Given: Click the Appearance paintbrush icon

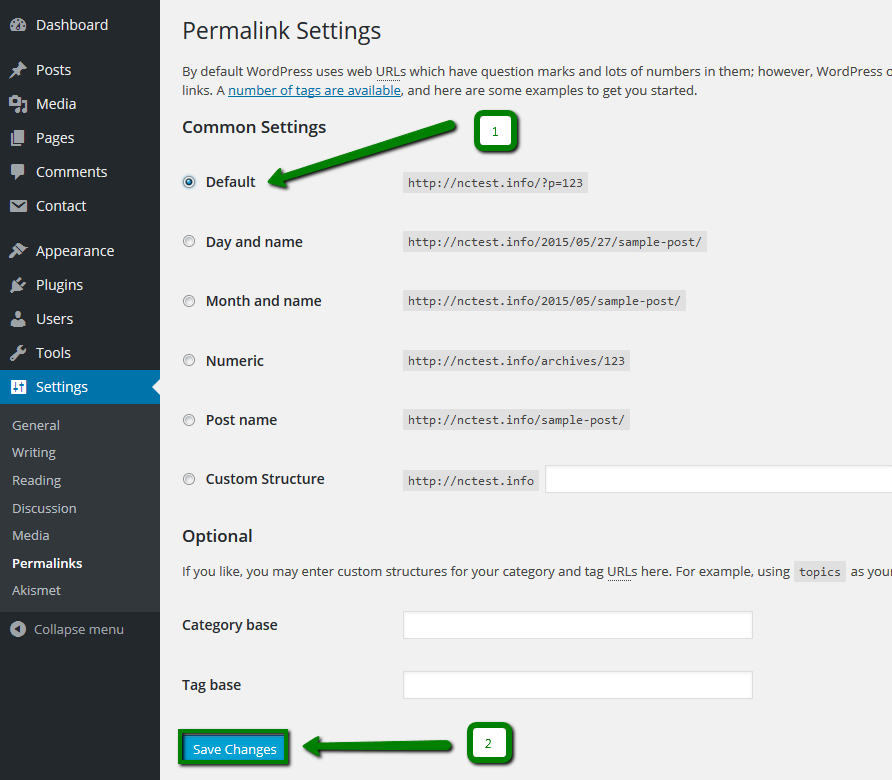Looking at the screenshot, I should pyautogui.click(x=18, y=251).
